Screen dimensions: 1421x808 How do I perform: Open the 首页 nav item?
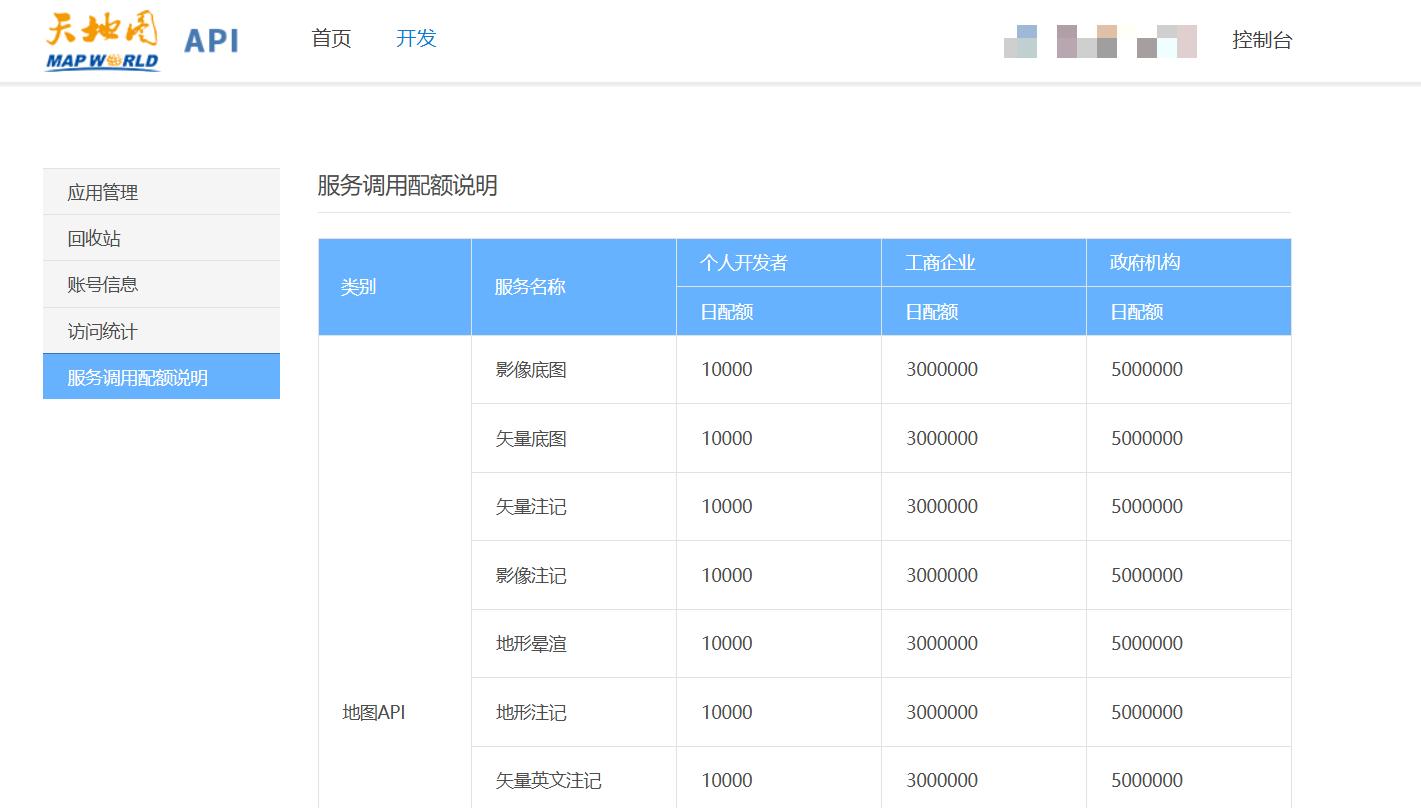point(331,39)
